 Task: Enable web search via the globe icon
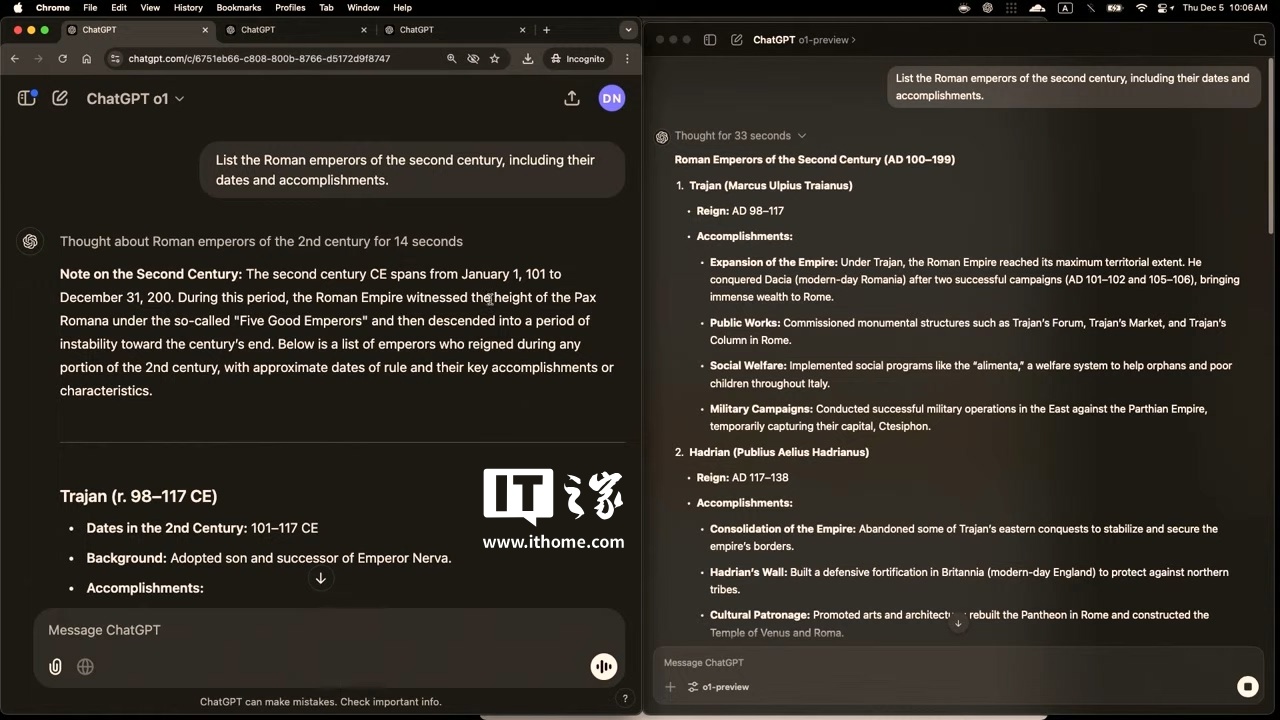[85, 667]
